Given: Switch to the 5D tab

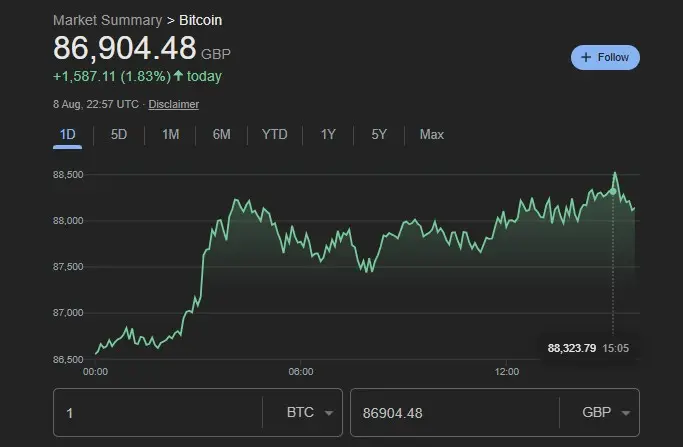Looking at the screenshot, I should 119,134.
